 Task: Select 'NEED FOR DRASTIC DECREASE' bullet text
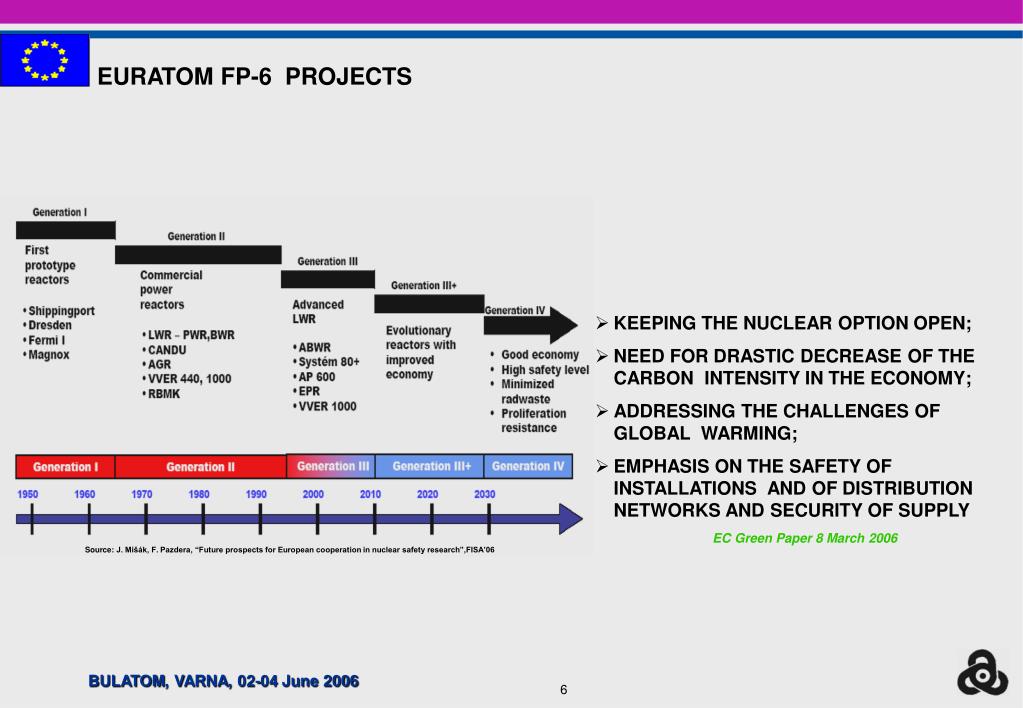793,367
